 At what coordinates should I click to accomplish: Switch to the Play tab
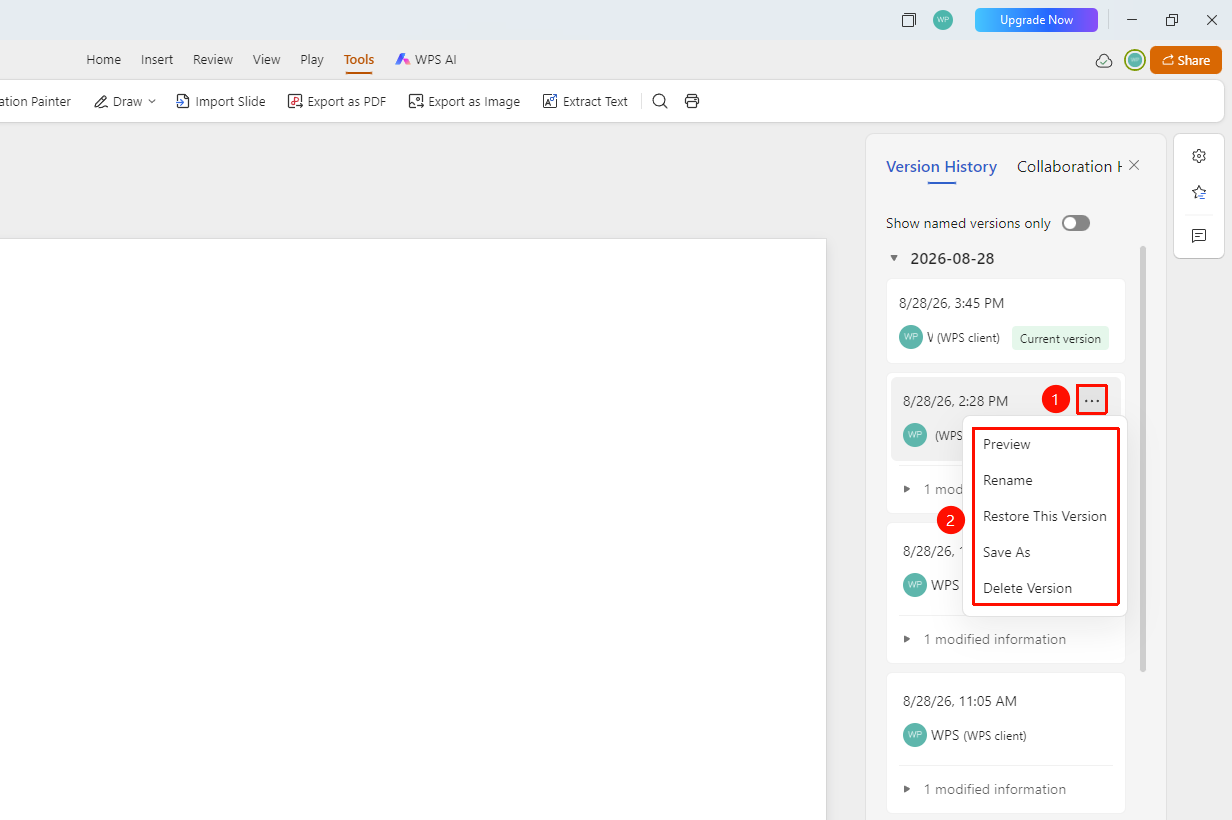[x=312, y=60]
